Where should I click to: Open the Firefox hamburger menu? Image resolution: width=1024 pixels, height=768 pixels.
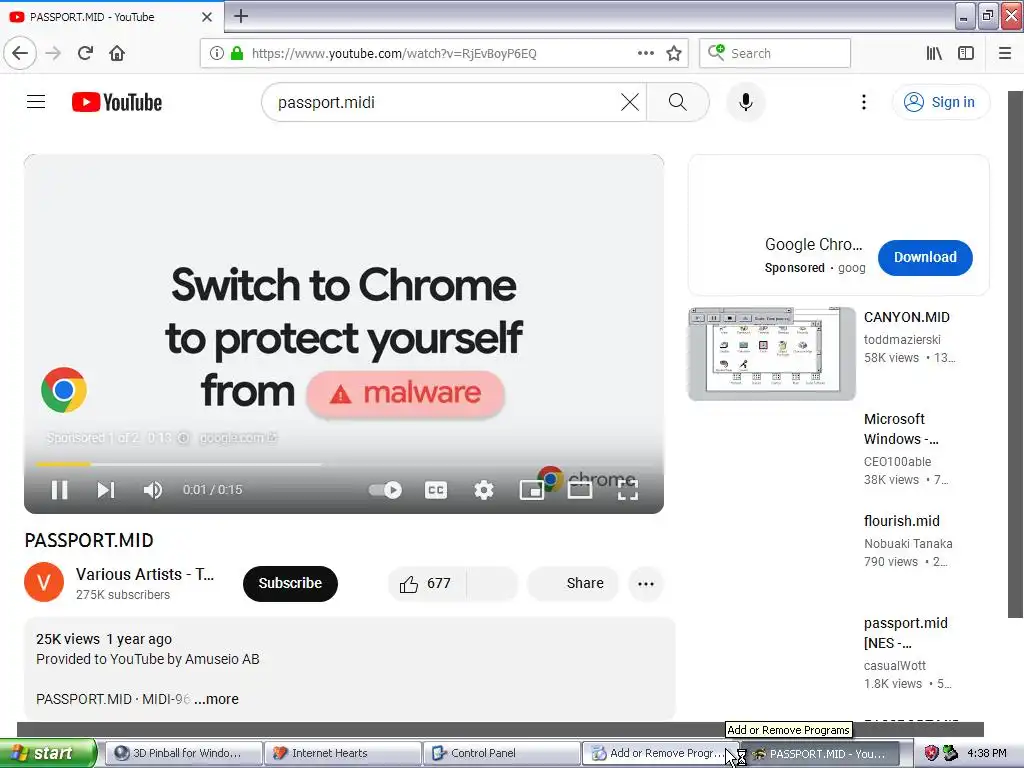1005,53
